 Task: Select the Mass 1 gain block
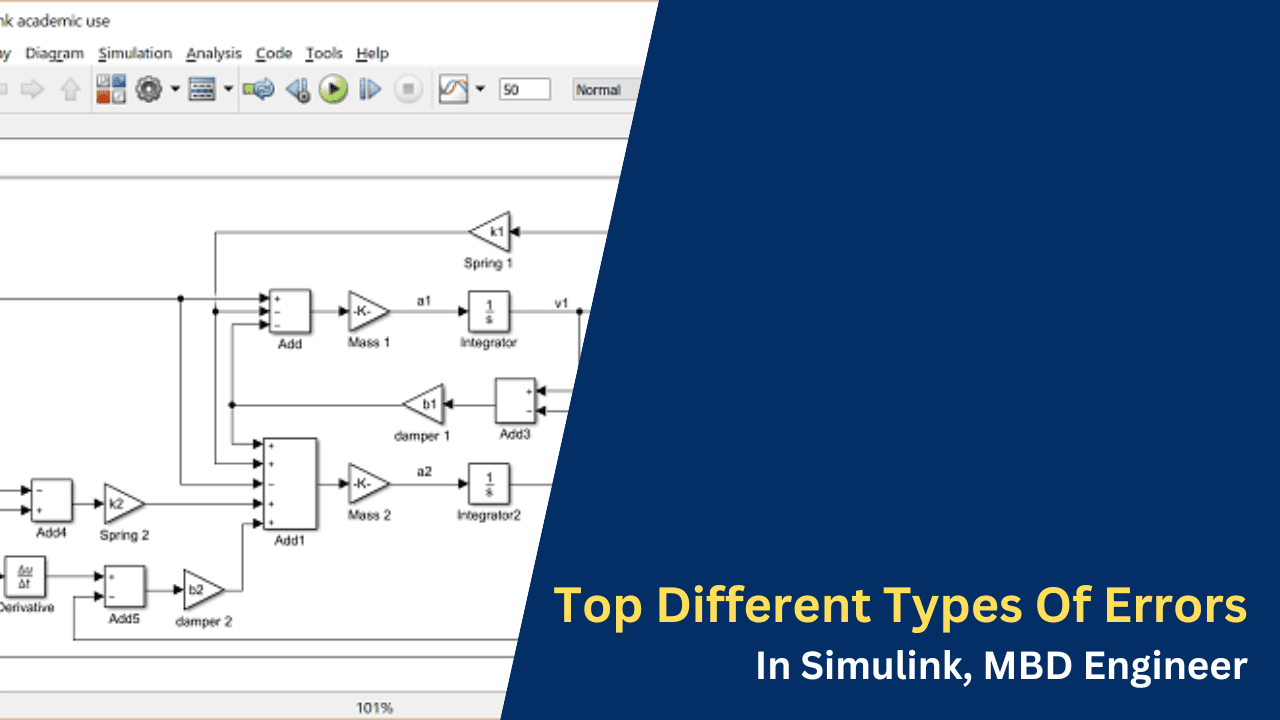(x=368, y=311)
